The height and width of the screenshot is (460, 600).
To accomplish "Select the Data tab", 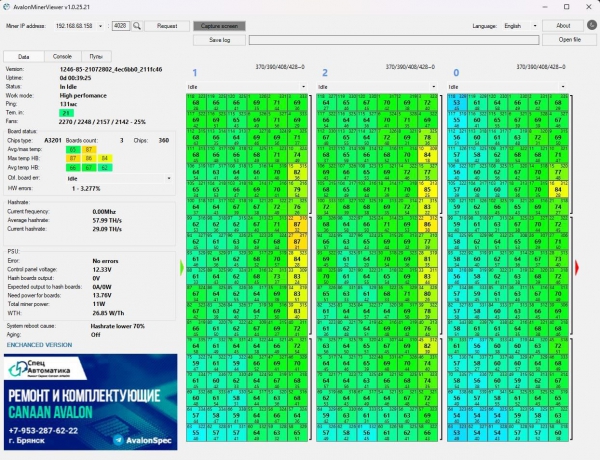I will coord(24,58).
